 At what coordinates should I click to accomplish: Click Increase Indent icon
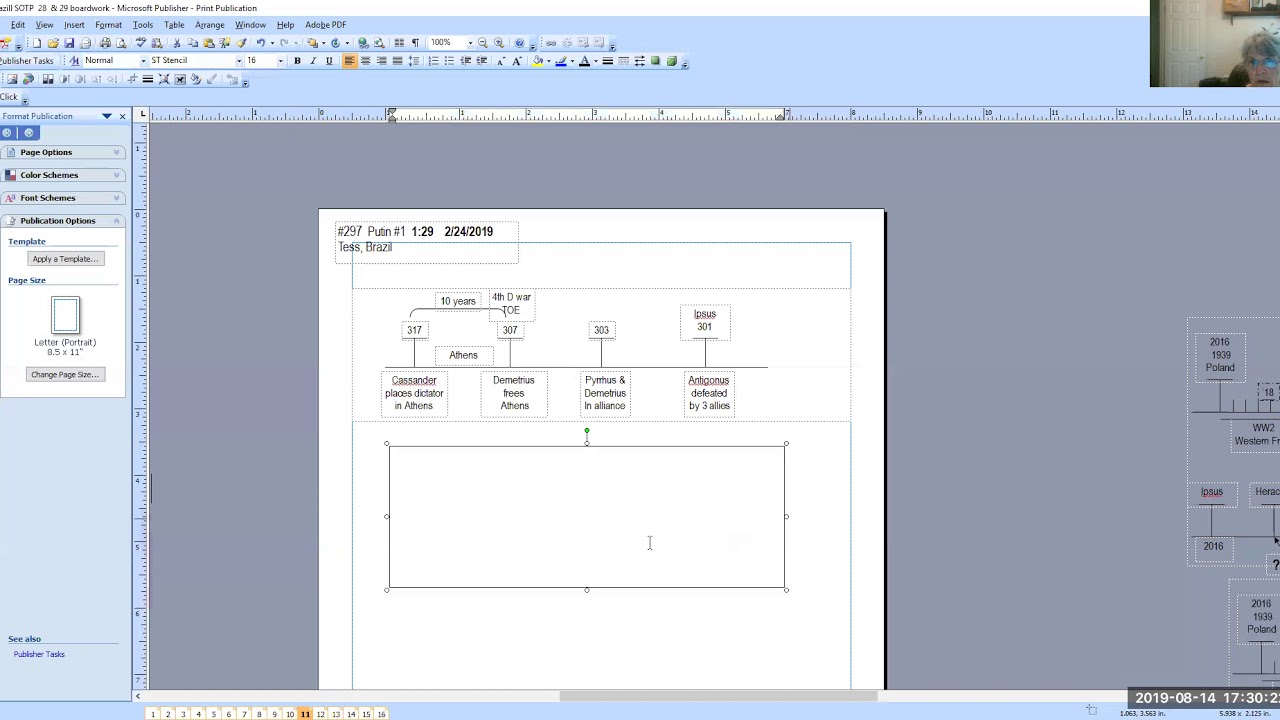point(481,61)
